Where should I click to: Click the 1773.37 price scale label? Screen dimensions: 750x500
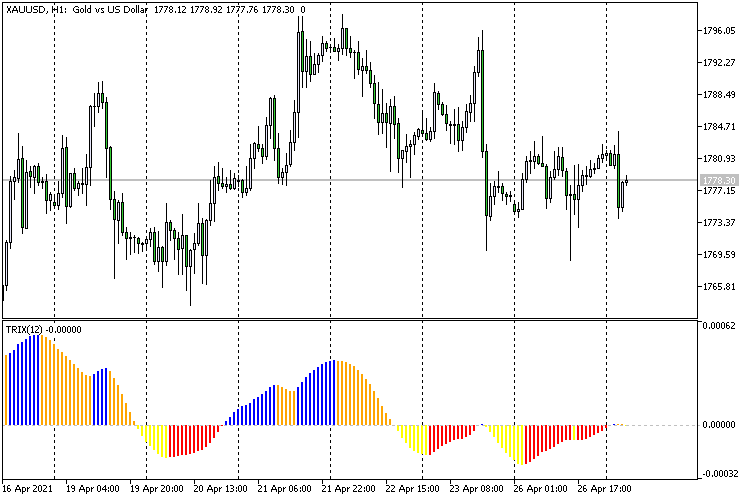[x=719, y=222]
